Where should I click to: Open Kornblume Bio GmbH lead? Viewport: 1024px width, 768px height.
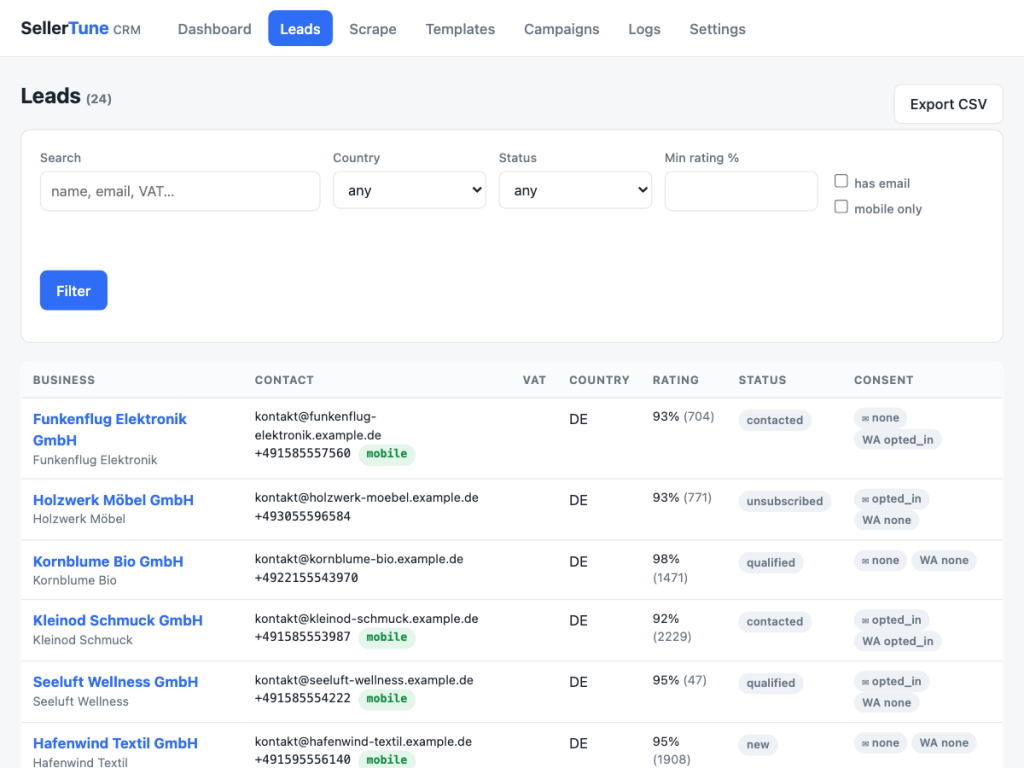[108, 561]
